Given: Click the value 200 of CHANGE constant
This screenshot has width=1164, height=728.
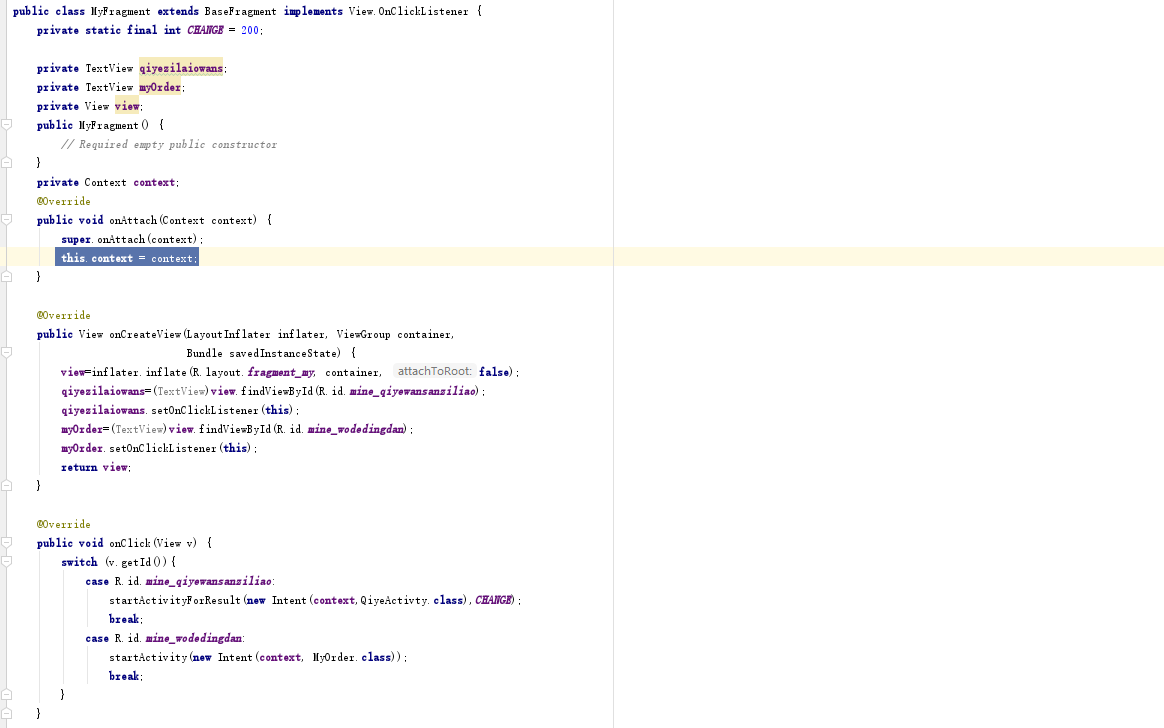Looking at the screenshot, I should point(250,30).
